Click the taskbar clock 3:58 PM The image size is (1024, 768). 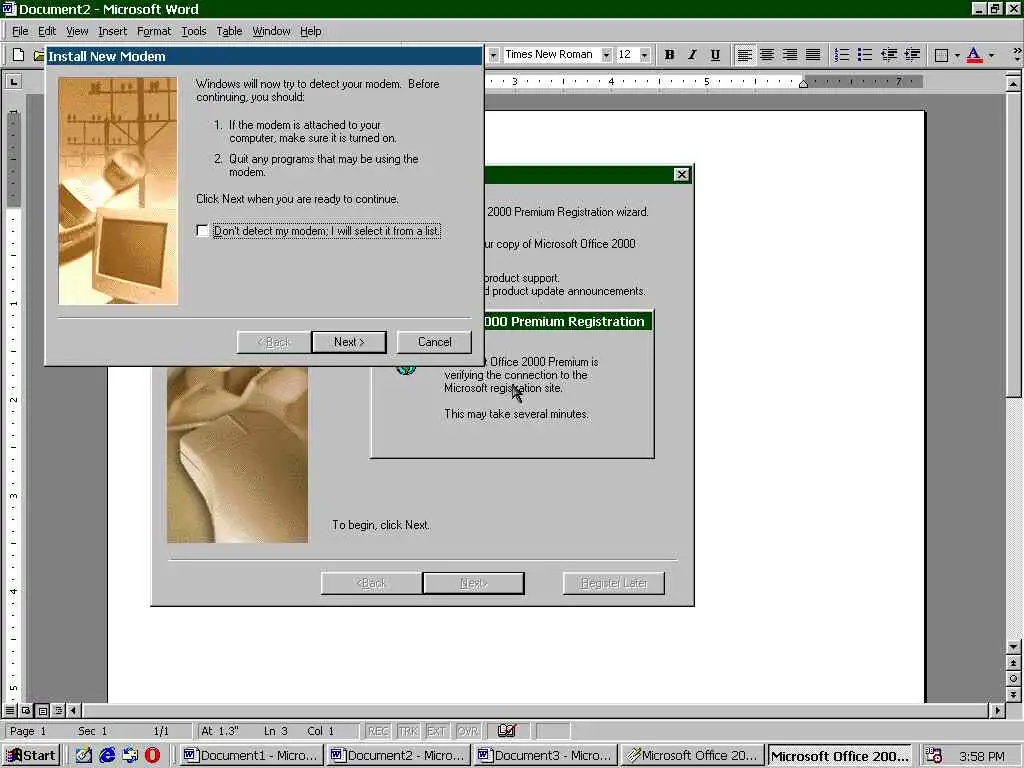[982, 756]
